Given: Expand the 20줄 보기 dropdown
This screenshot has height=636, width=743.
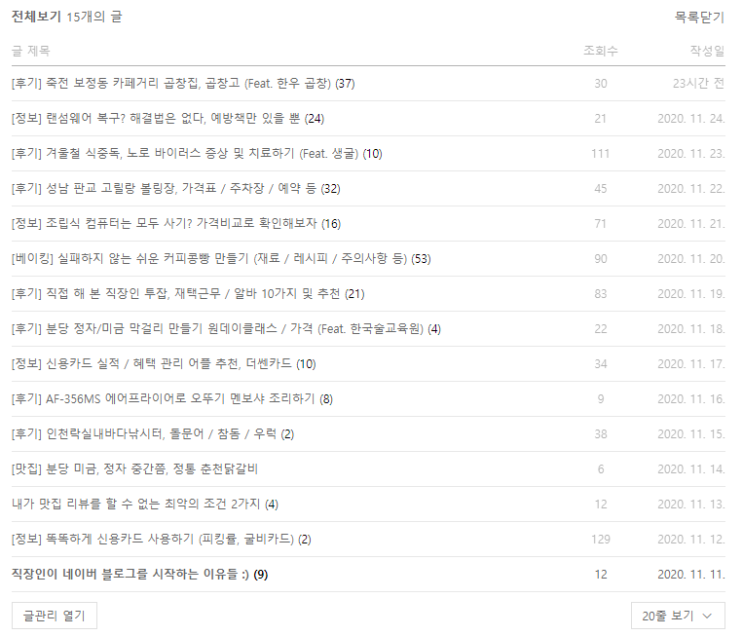Looking at the screenshot, I should [678, 616].
